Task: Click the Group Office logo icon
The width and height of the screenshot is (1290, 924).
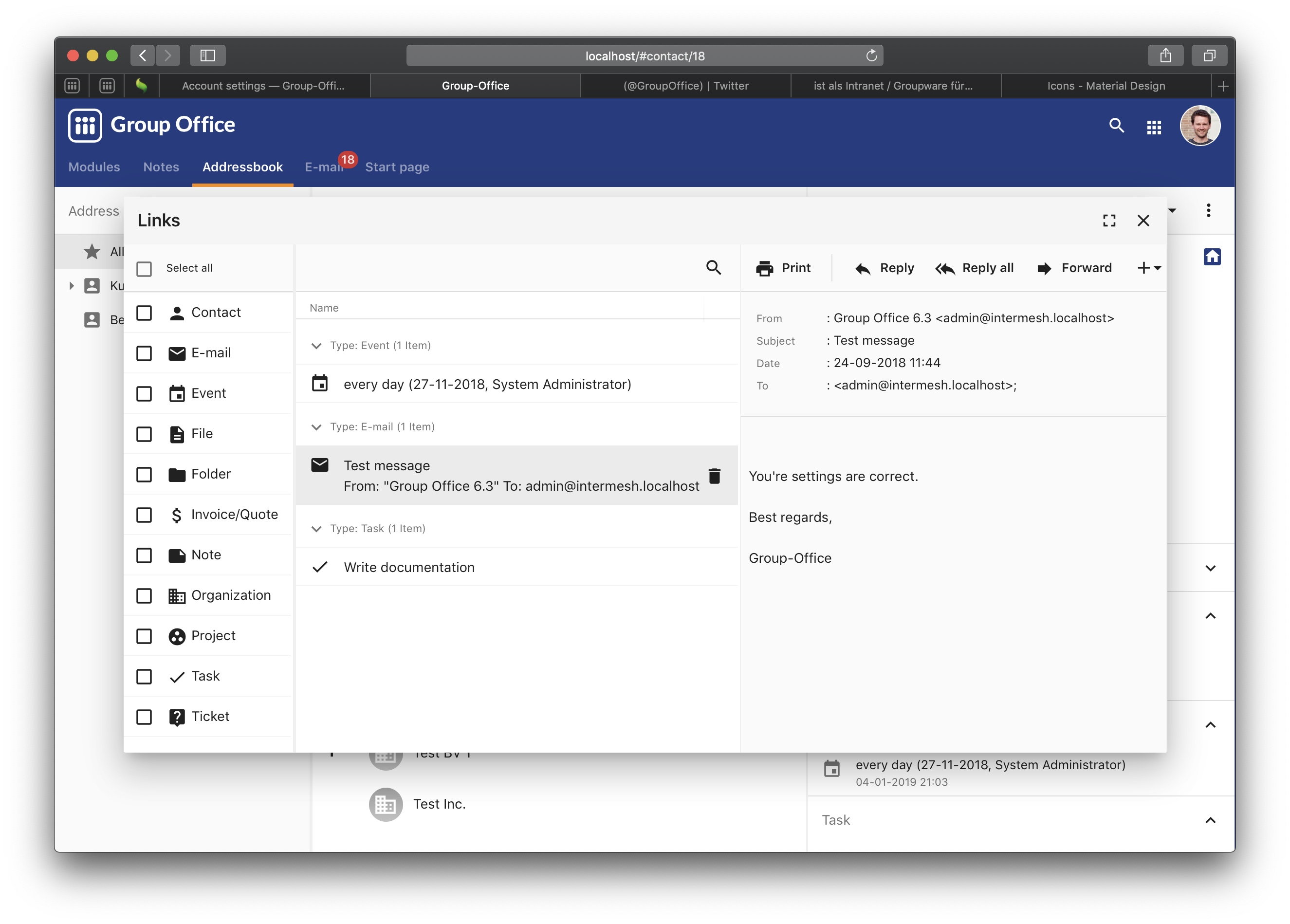Action: click(x=85, y=125)
